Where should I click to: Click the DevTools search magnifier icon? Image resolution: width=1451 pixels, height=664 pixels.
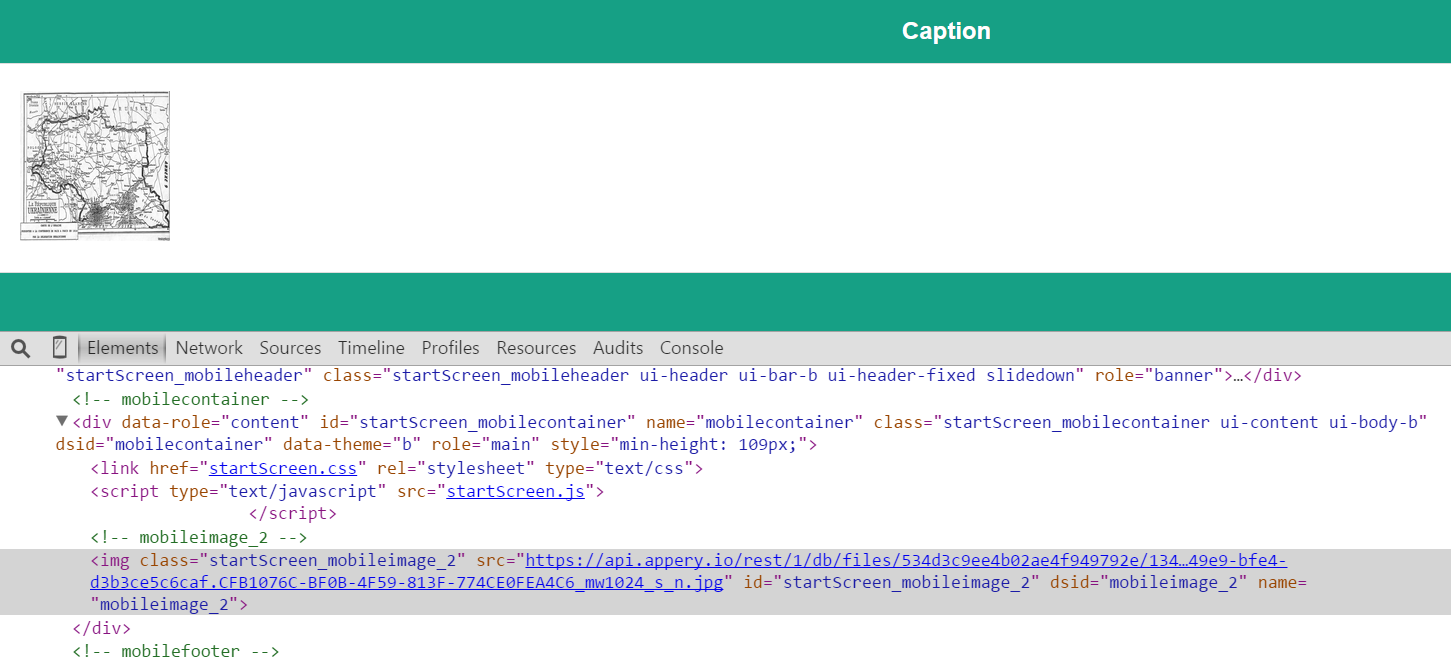pos(20,348)
